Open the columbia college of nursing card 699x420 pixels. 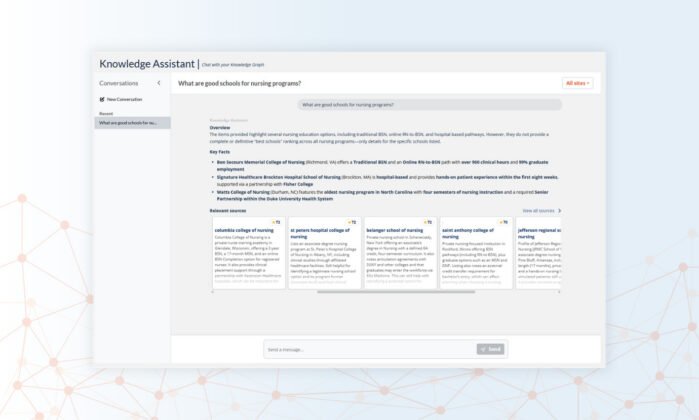pyautogui.click(x=249, y=253)
